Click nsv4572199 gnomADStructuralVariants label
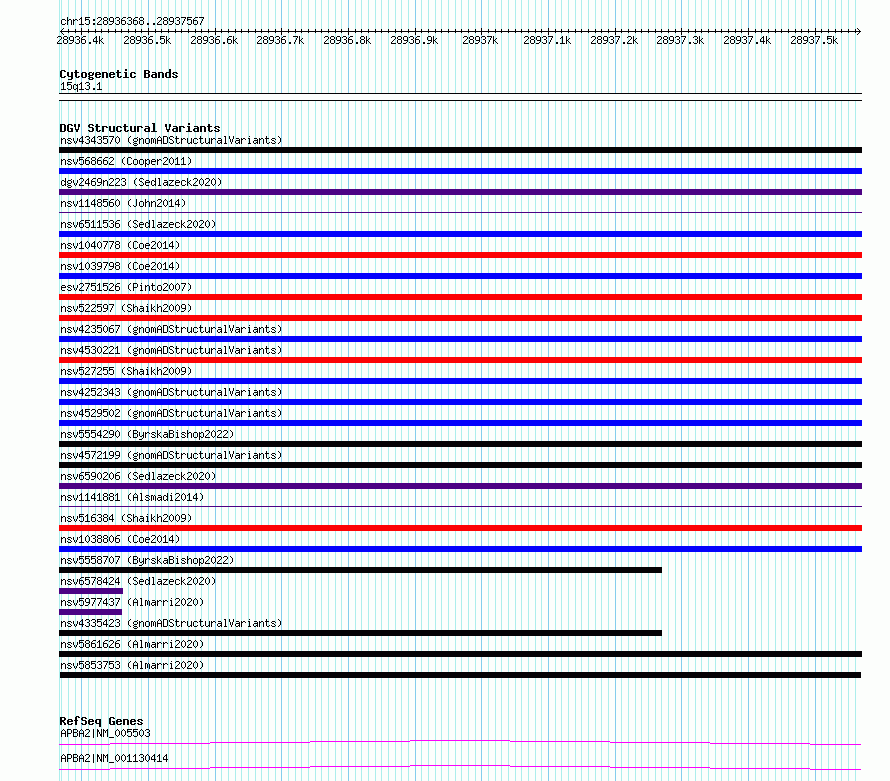 click(171, 455)
